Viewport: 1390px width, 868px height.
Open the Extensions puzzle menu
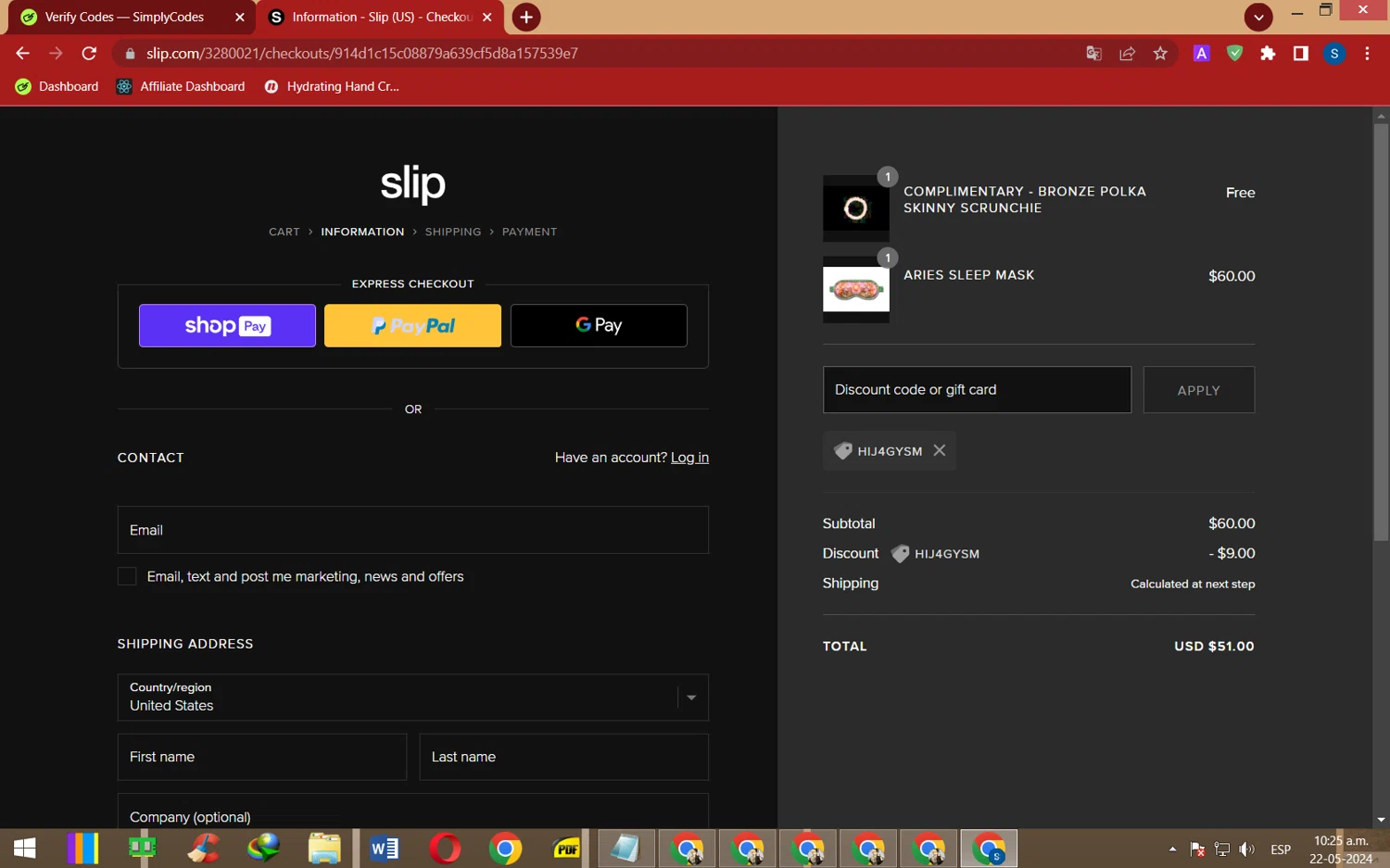[1268, 54]
